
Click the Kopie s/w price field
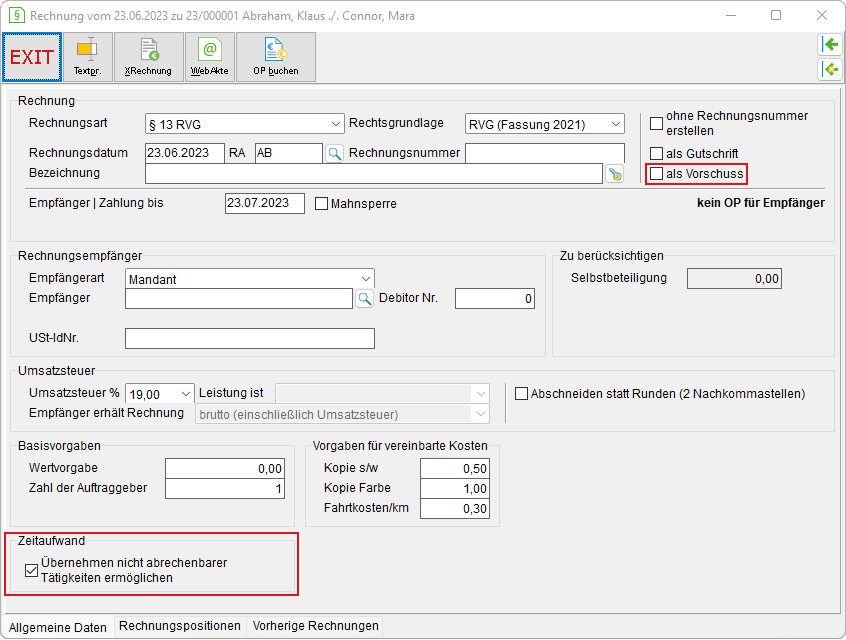click(x=455, y=468)
